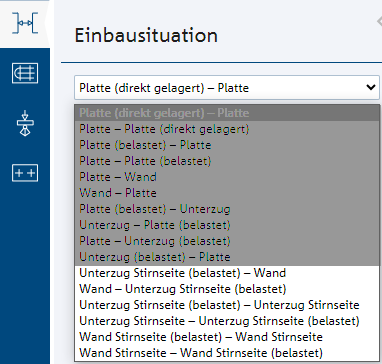
Task: Open the Einbausituation sidebar icon
Action: point(25,23)
